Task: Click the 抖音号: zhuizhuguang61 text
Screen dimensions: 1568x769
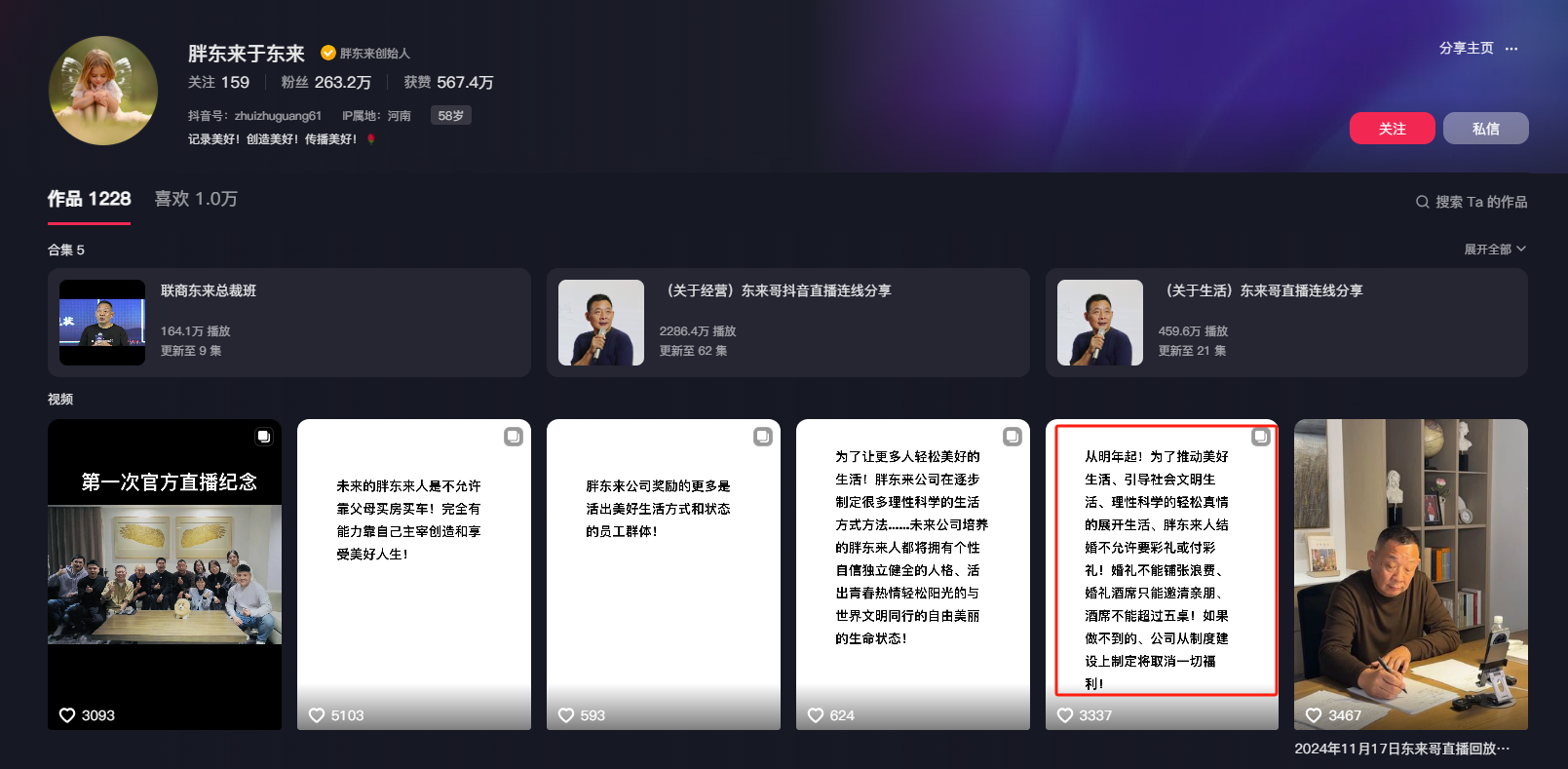Action: (x=254, y=116)
